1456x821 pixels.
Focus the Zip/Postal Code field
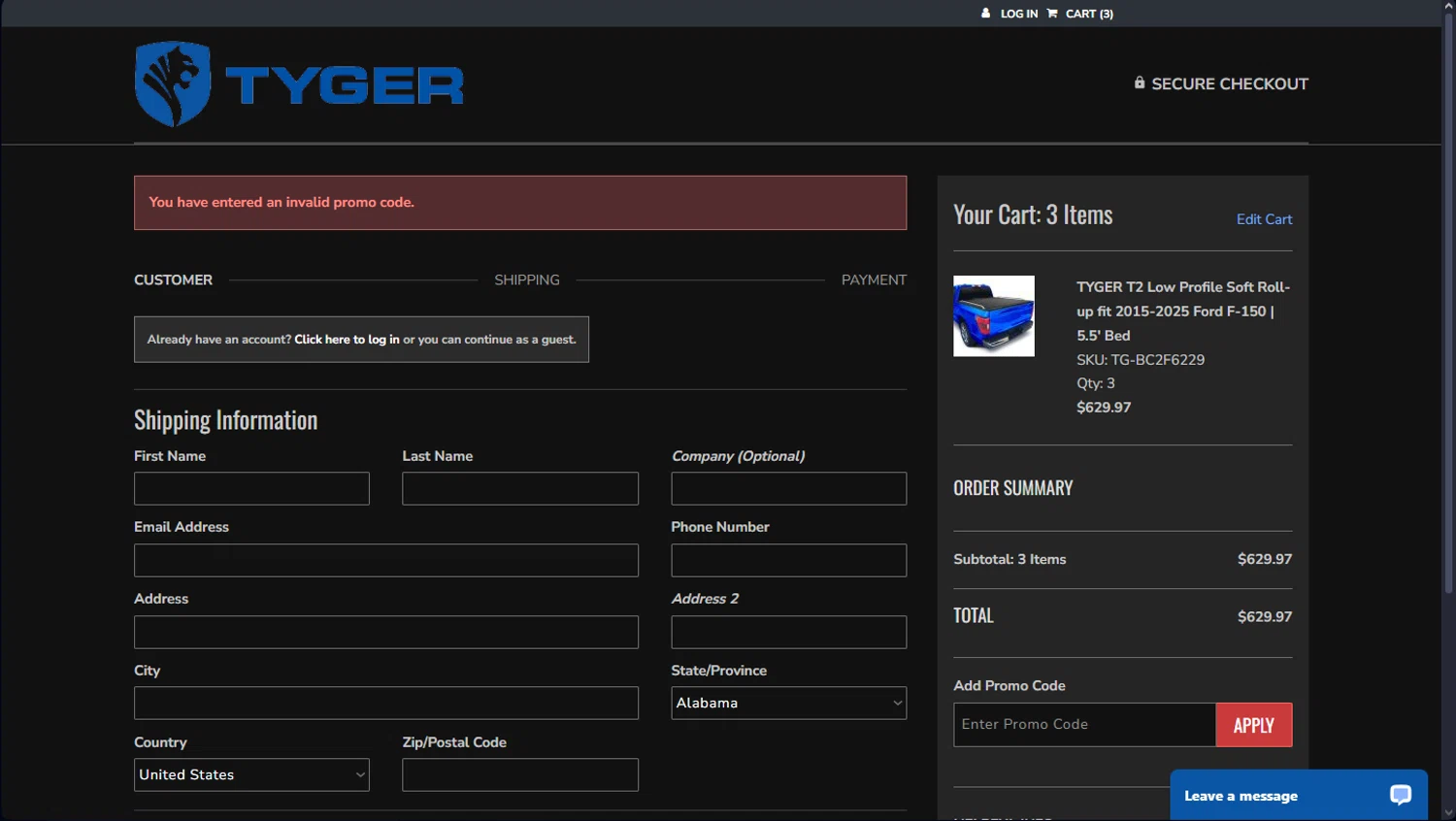(520, 774)
